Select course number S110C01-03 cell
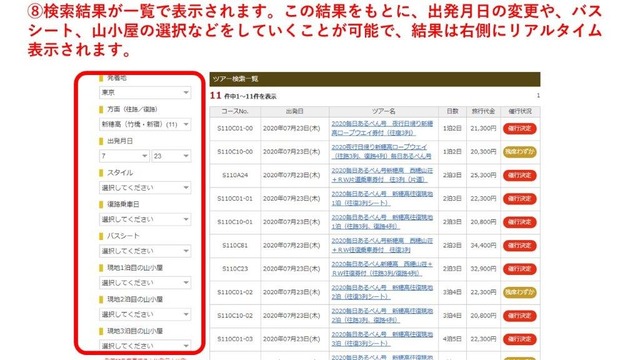Viewport: 640px width, 360px height. 235,339
